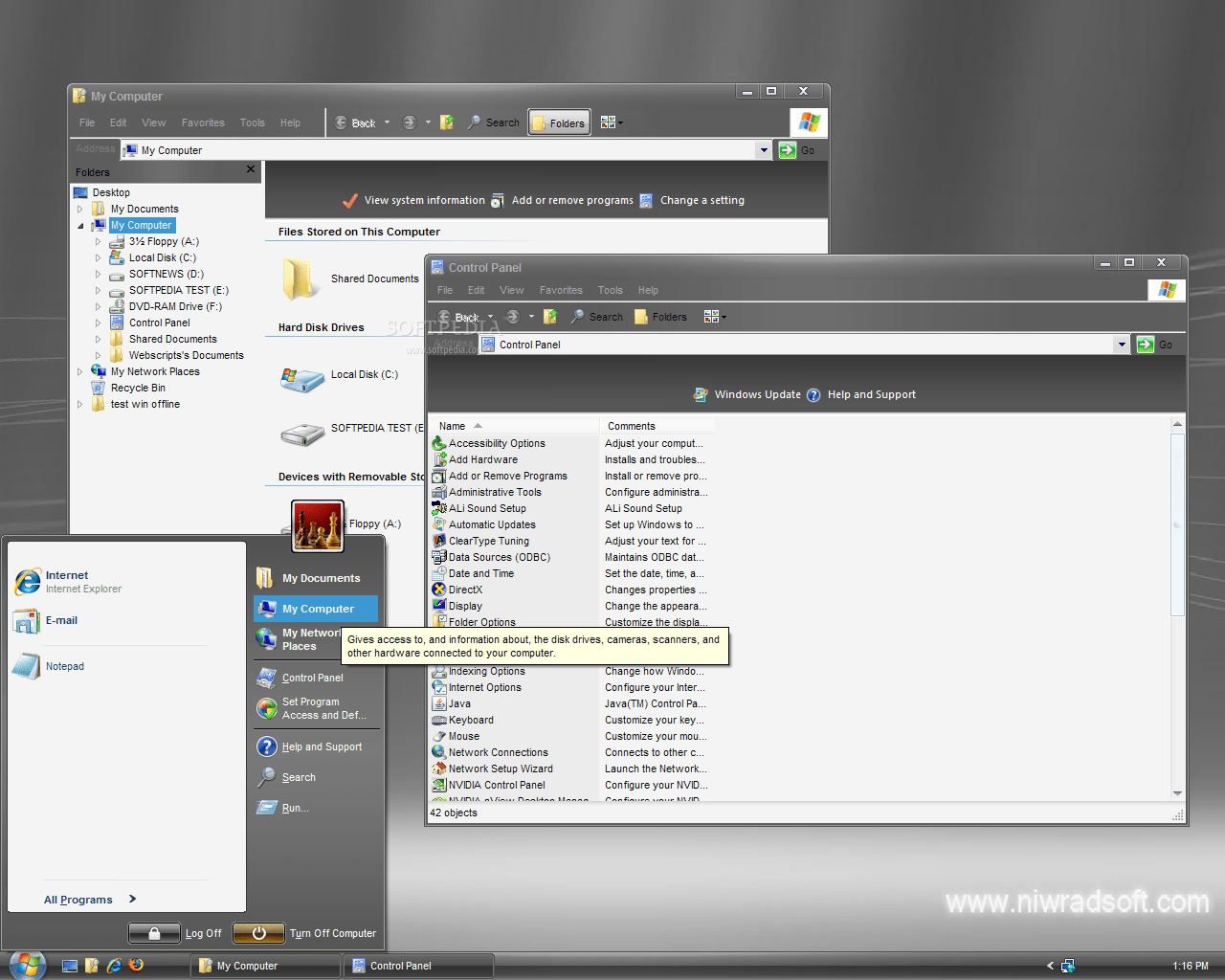
Task: Click the Log Off lock button
Action: click(x=154, y=933)
